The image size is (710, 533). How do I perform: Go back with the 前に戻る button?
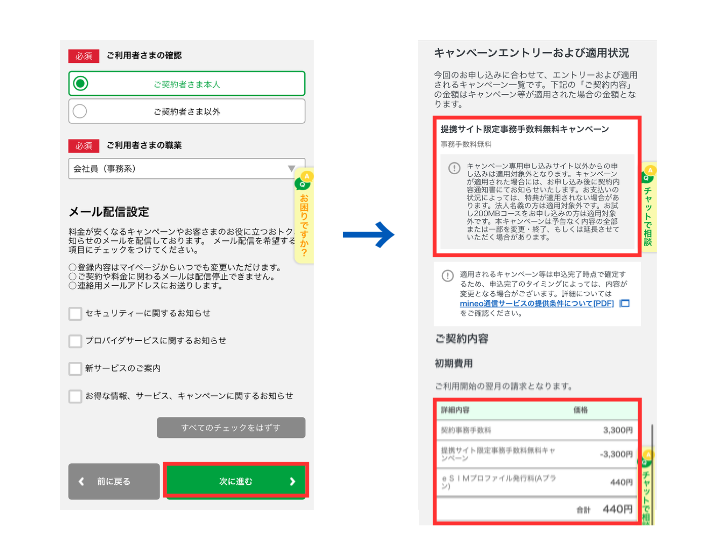point(114,481)
